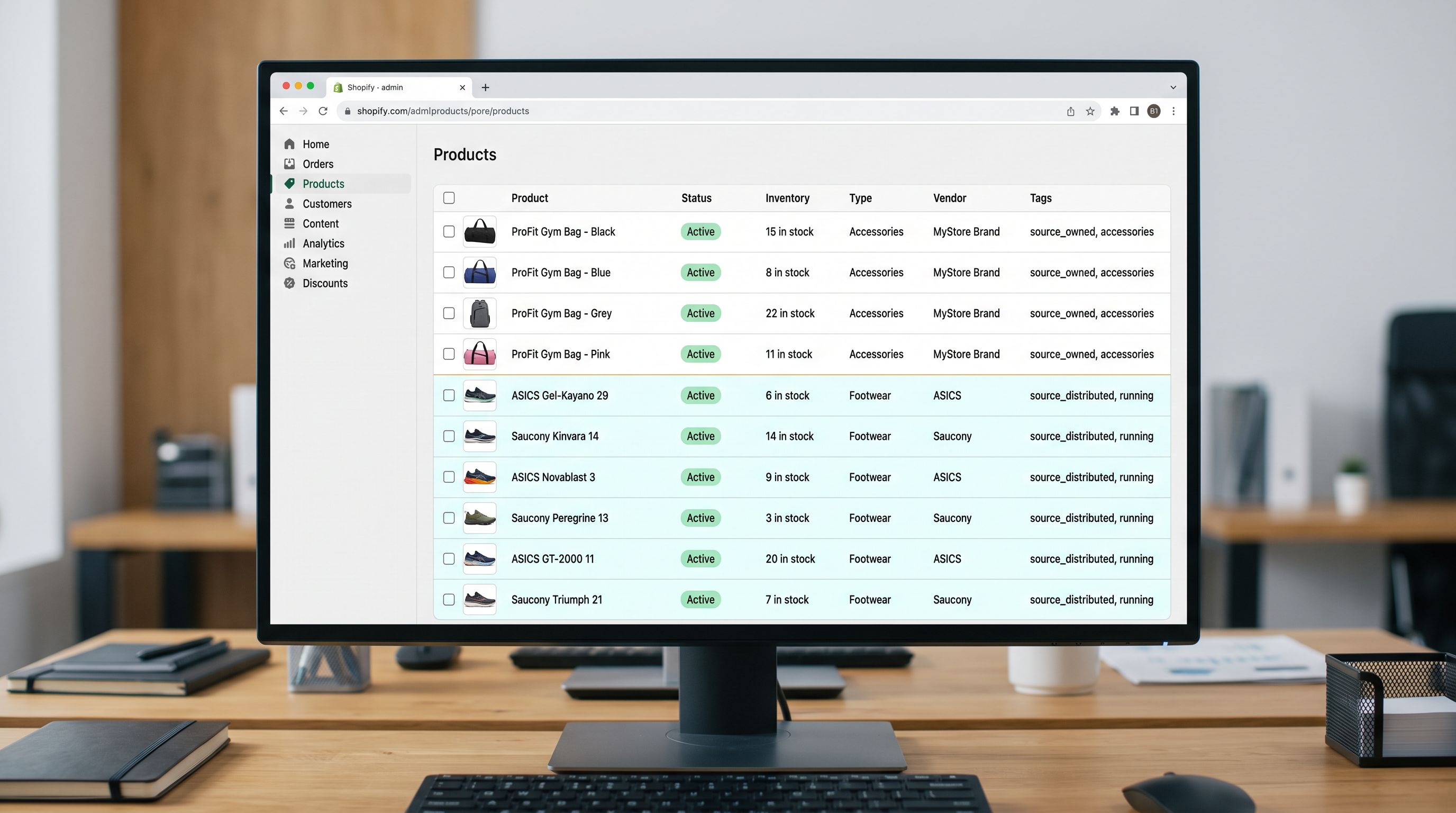The image size is (1456, 813).
Task: Check the ProFit Gym Bag - Black row
Action: coord(449,232)
